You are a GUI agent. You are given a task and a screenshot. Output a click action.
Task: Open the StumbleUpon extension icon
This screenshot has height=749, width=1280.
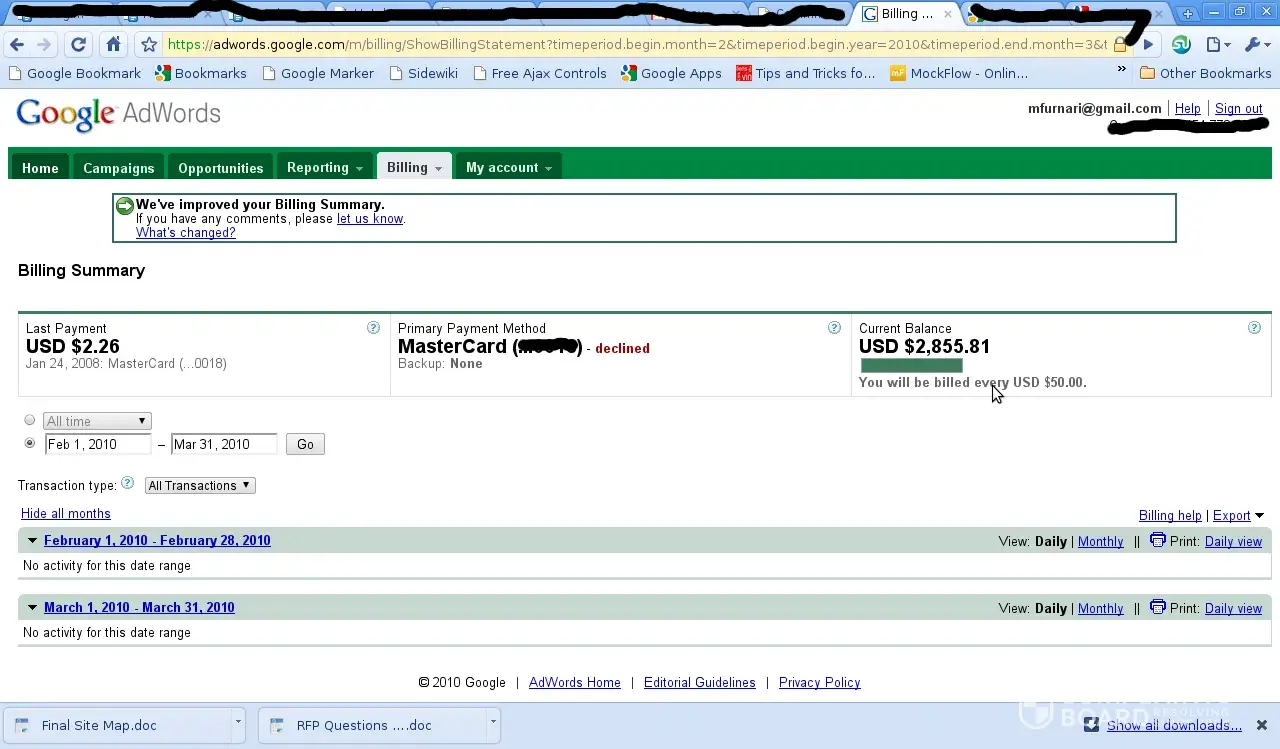[x=1181, y=45]
